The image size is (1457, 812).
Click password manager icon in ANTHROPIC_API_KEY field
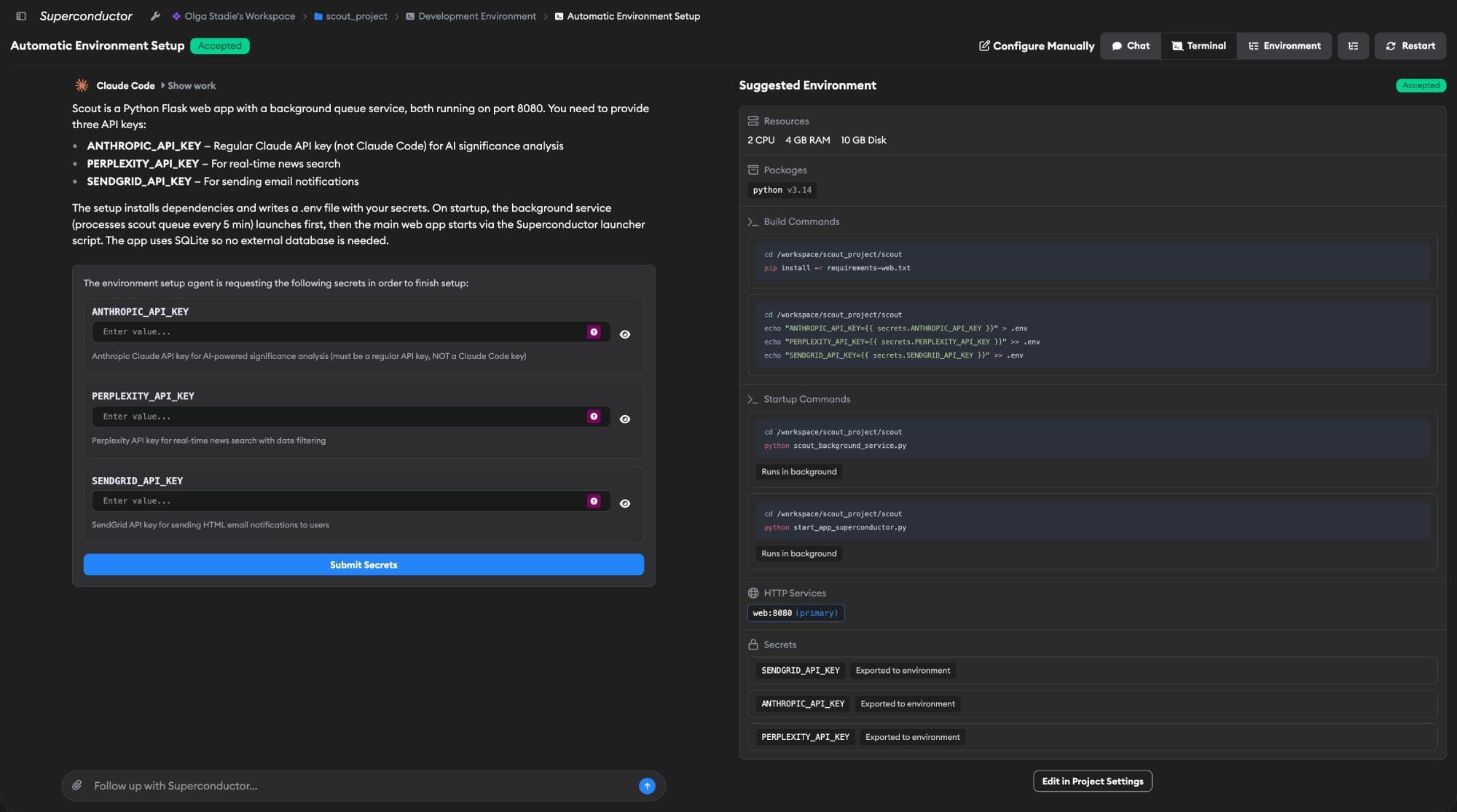pyautogui.click(x=594, y=332)
